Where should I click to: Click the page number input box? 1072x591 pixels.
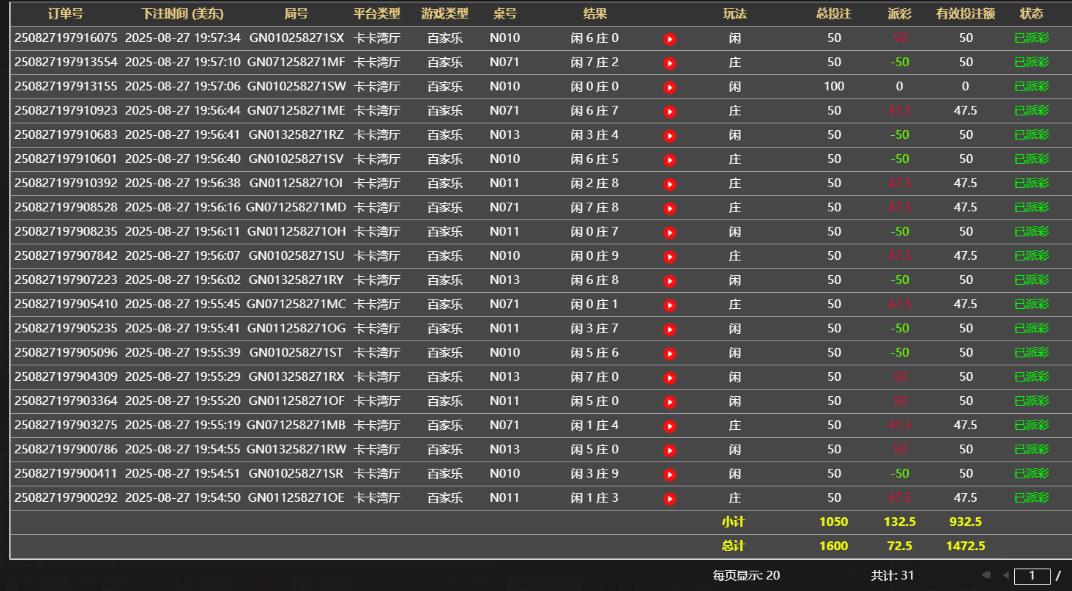(x=1031, y=576)
